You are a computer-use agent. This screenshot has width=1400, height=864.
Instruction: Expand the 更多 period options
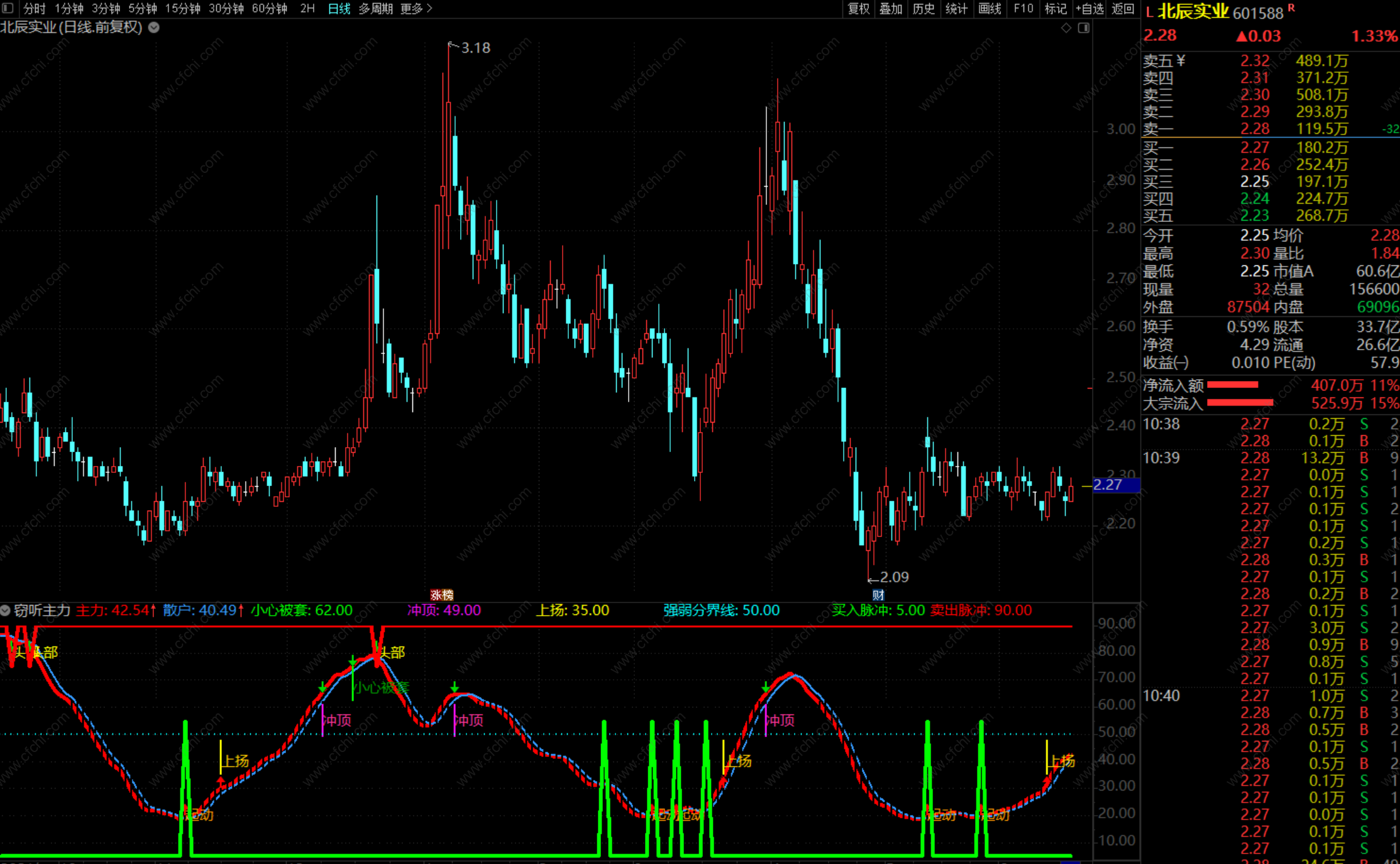point(416,8)
